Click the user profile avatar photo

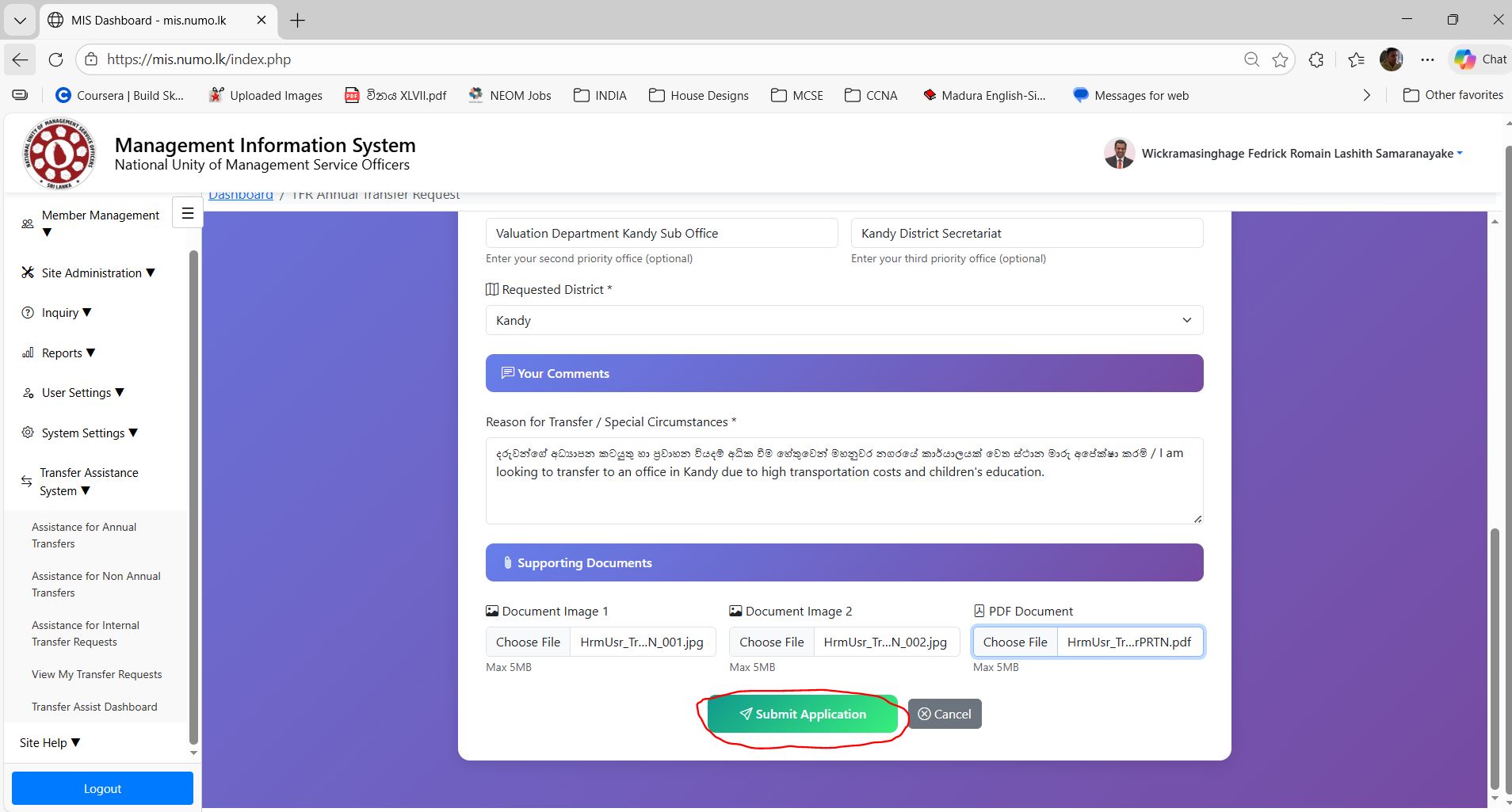point(1119,154)
